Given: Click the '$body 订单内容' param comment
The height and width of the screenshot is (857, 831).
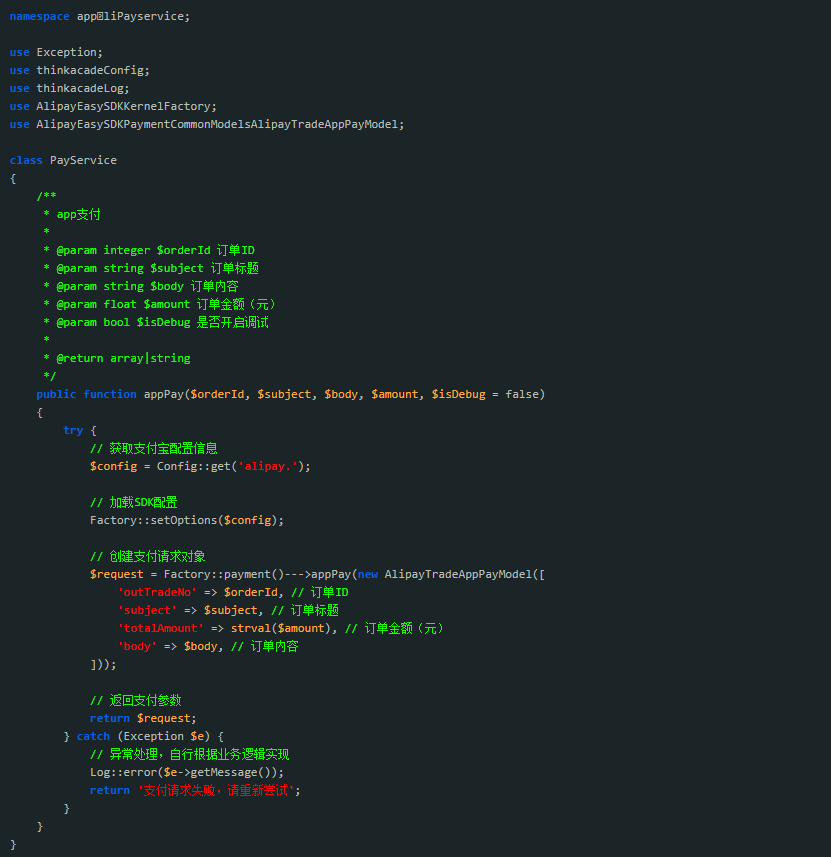Looking at the screenshot, I should [x=194, y=286].
